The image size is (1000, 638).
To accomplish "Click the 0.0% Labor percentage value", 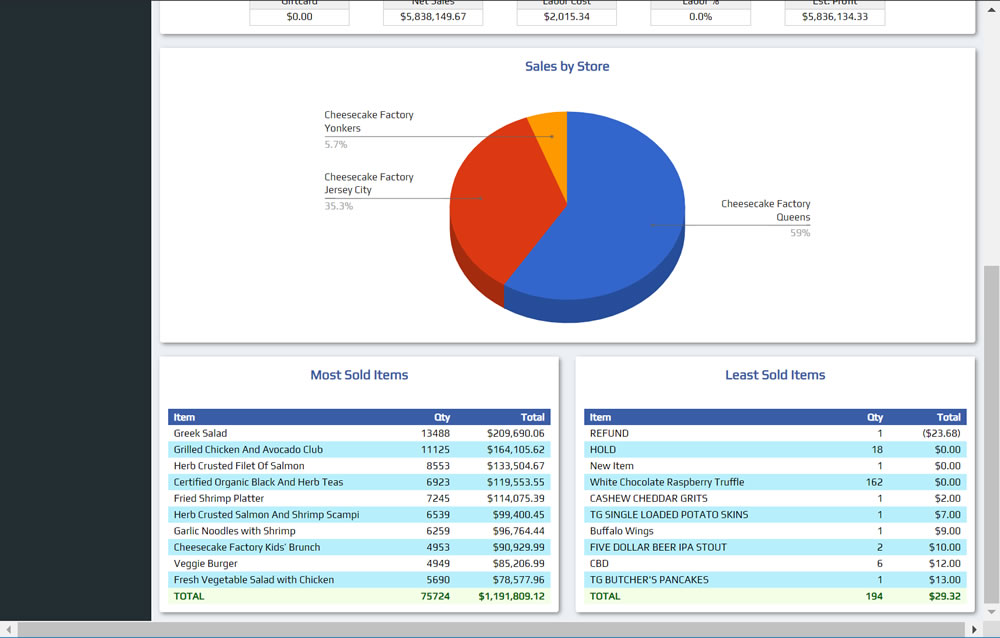I will click(700, 17).
